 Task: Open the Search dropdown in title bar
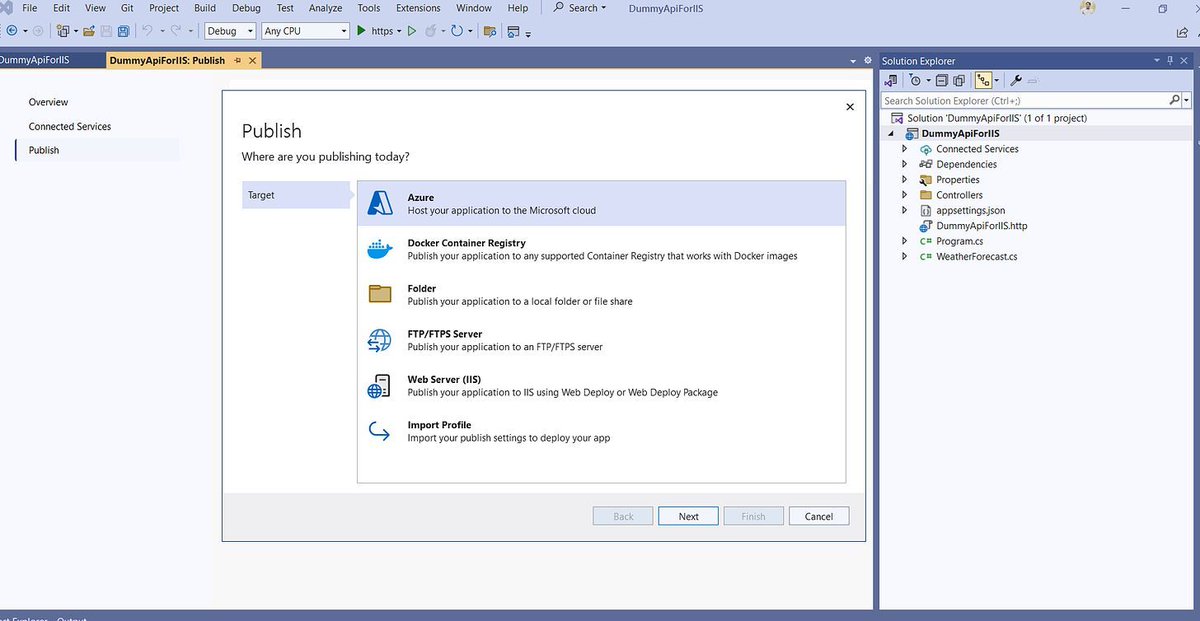582,8
